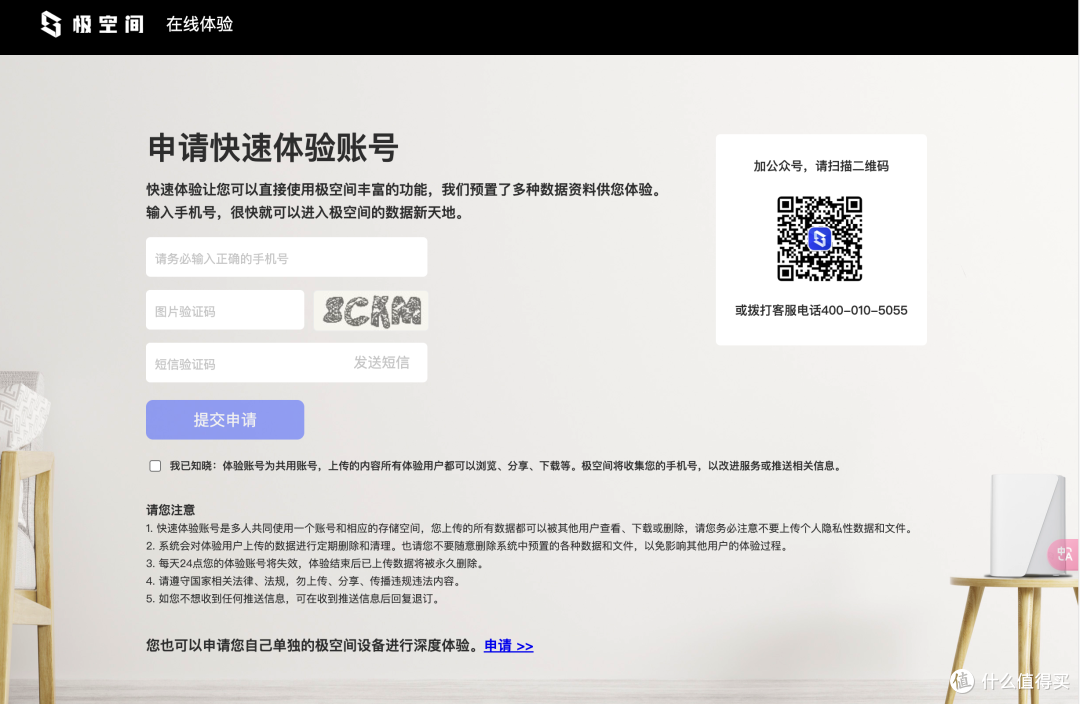
Task: Click the pink translate floating icon
Action: pos(1063,555)
